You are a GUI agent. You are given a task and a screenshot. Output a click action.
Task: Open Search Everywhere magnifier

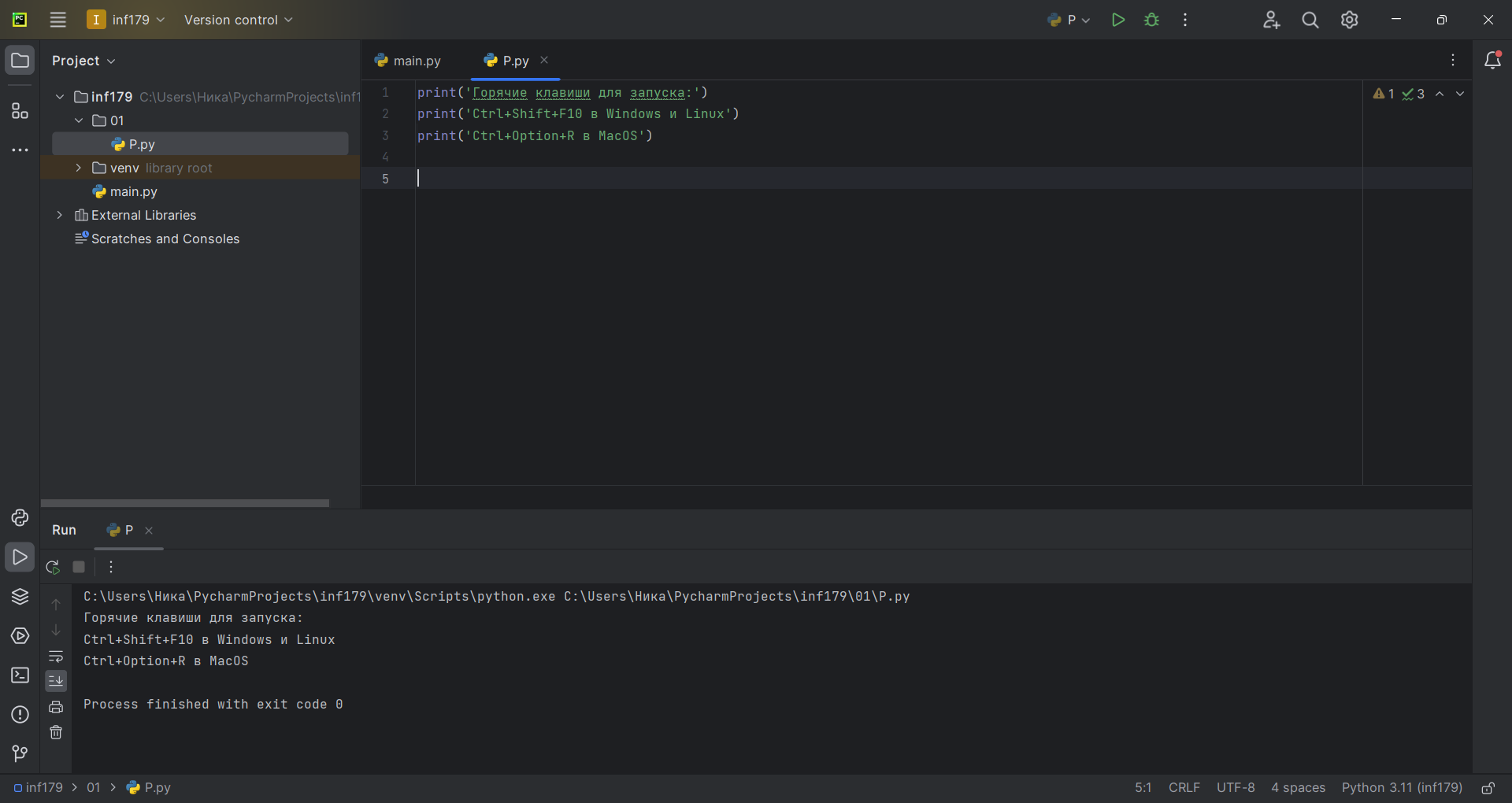(1310, 20)
